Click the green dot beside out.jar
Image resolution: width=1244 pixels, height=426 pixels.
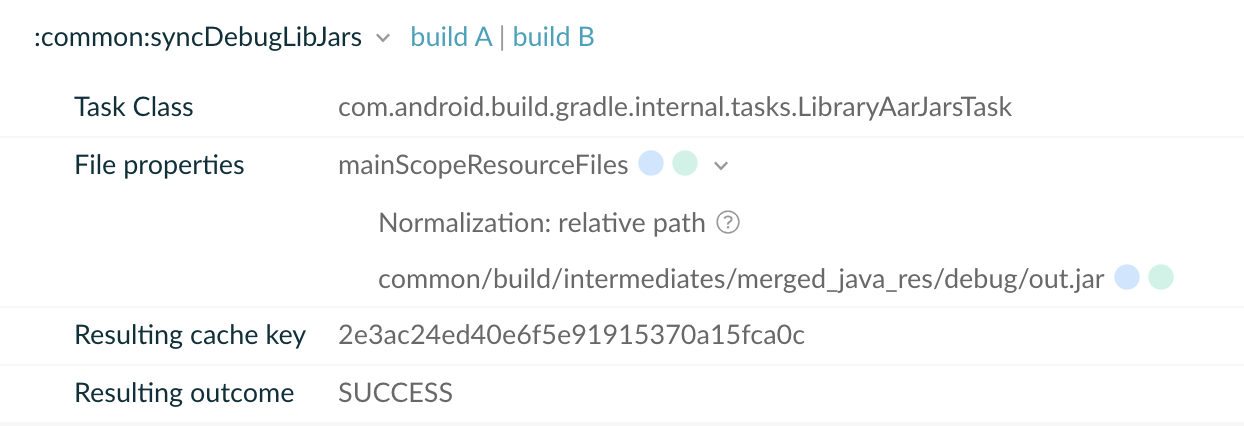1160,277
